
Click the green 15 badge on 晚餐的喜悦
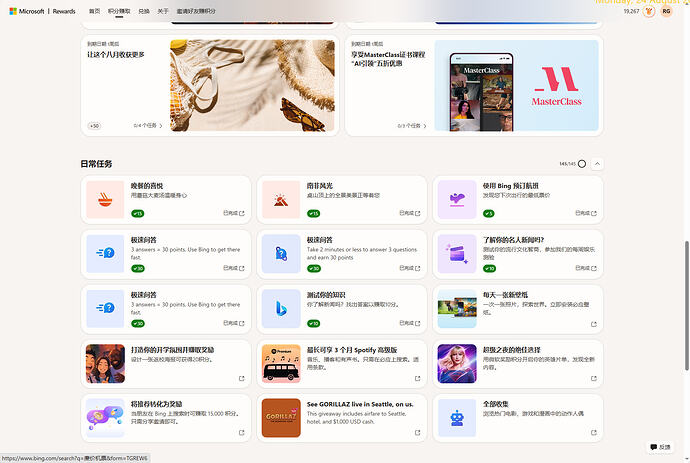pyautogui.click(x=138, y=213)
